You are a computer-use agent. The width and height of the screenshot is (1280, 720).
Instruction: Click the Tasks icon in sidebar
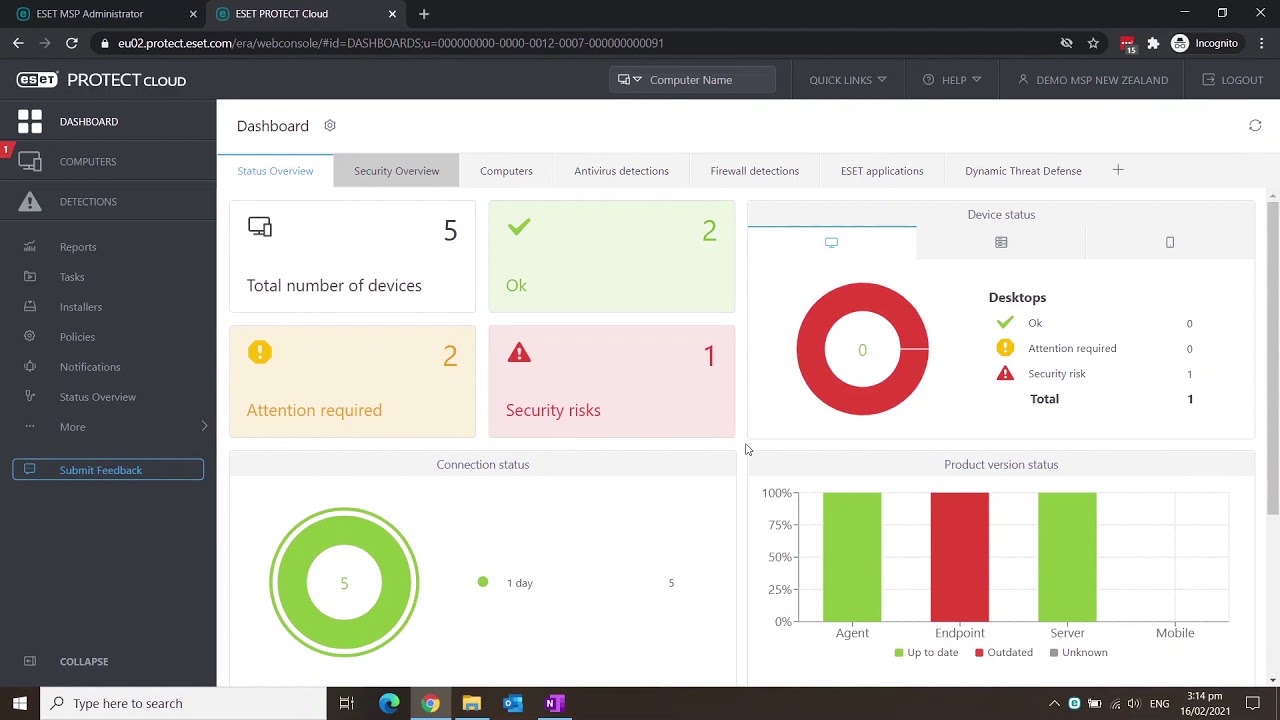pos(30,277)
